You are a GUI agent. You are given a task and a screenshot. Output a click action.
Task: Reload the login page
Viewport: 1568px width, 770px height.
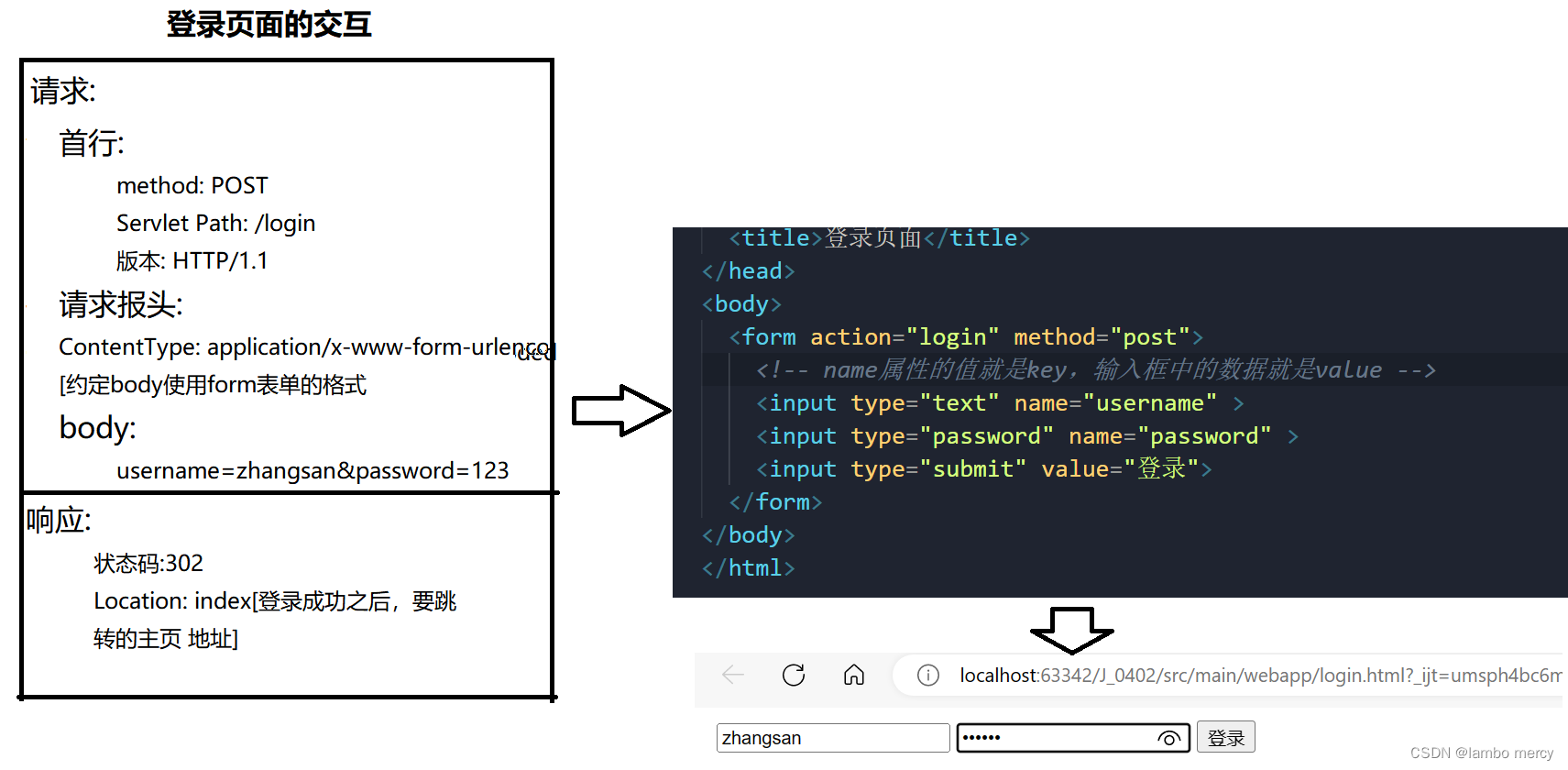click(794, 676)
